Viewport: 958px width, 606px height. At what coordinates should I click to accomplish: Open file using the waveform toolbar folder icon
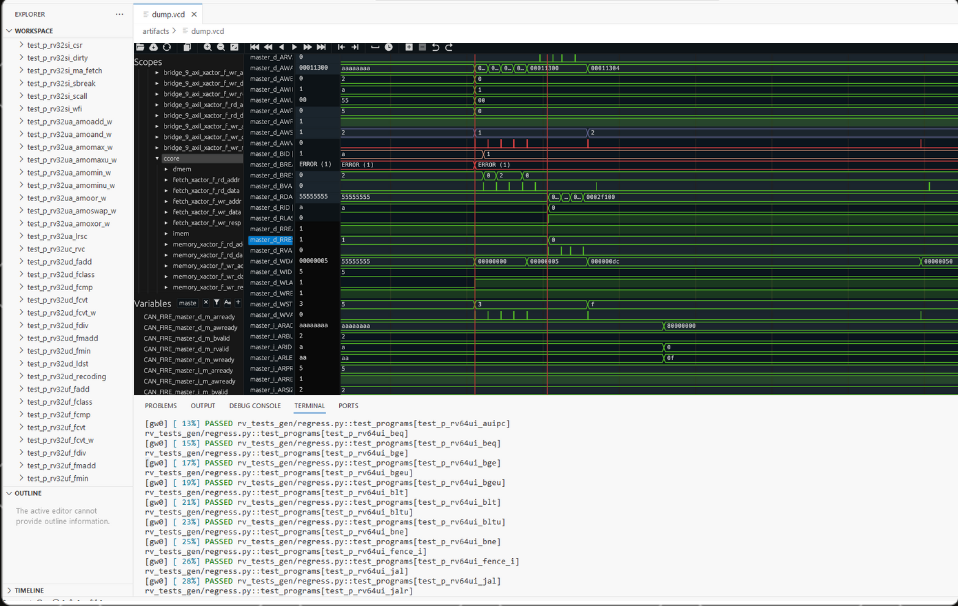(140, 47)
